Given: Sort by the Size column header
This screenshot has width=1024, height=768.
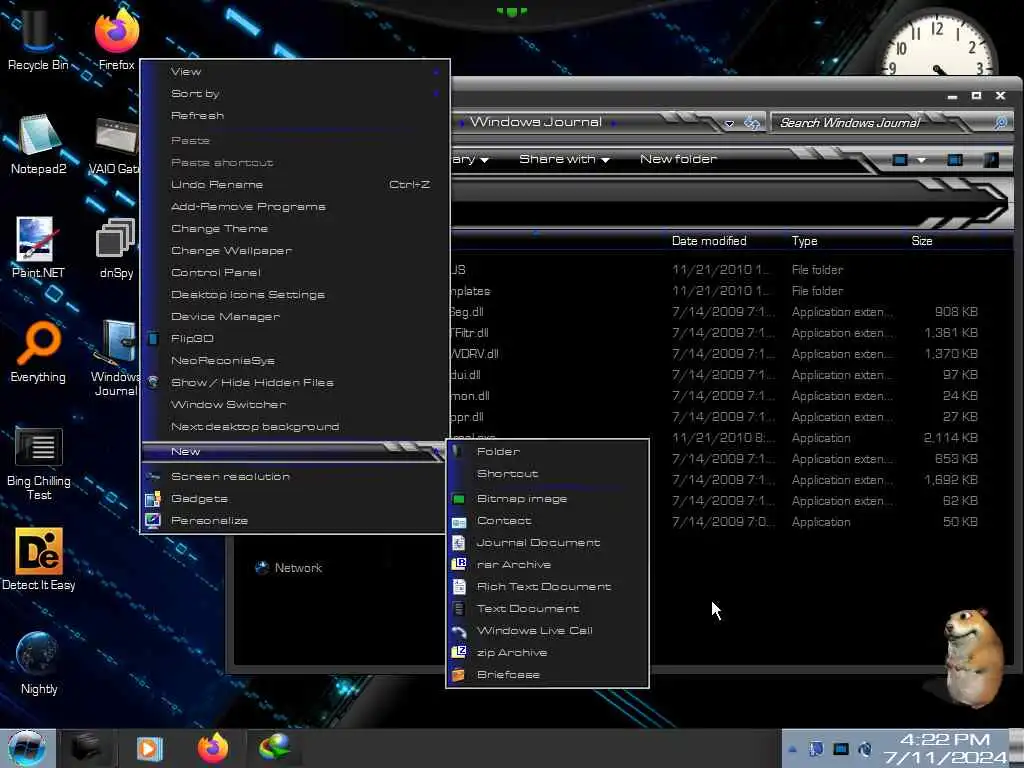Looking at the screenshot, I should 921,241.
